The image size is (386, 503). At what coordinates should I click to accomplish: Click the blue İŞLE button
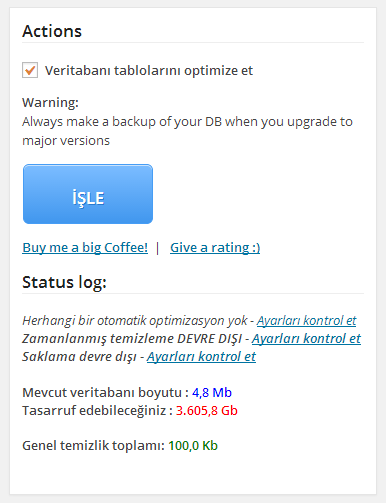pos(88,194)
